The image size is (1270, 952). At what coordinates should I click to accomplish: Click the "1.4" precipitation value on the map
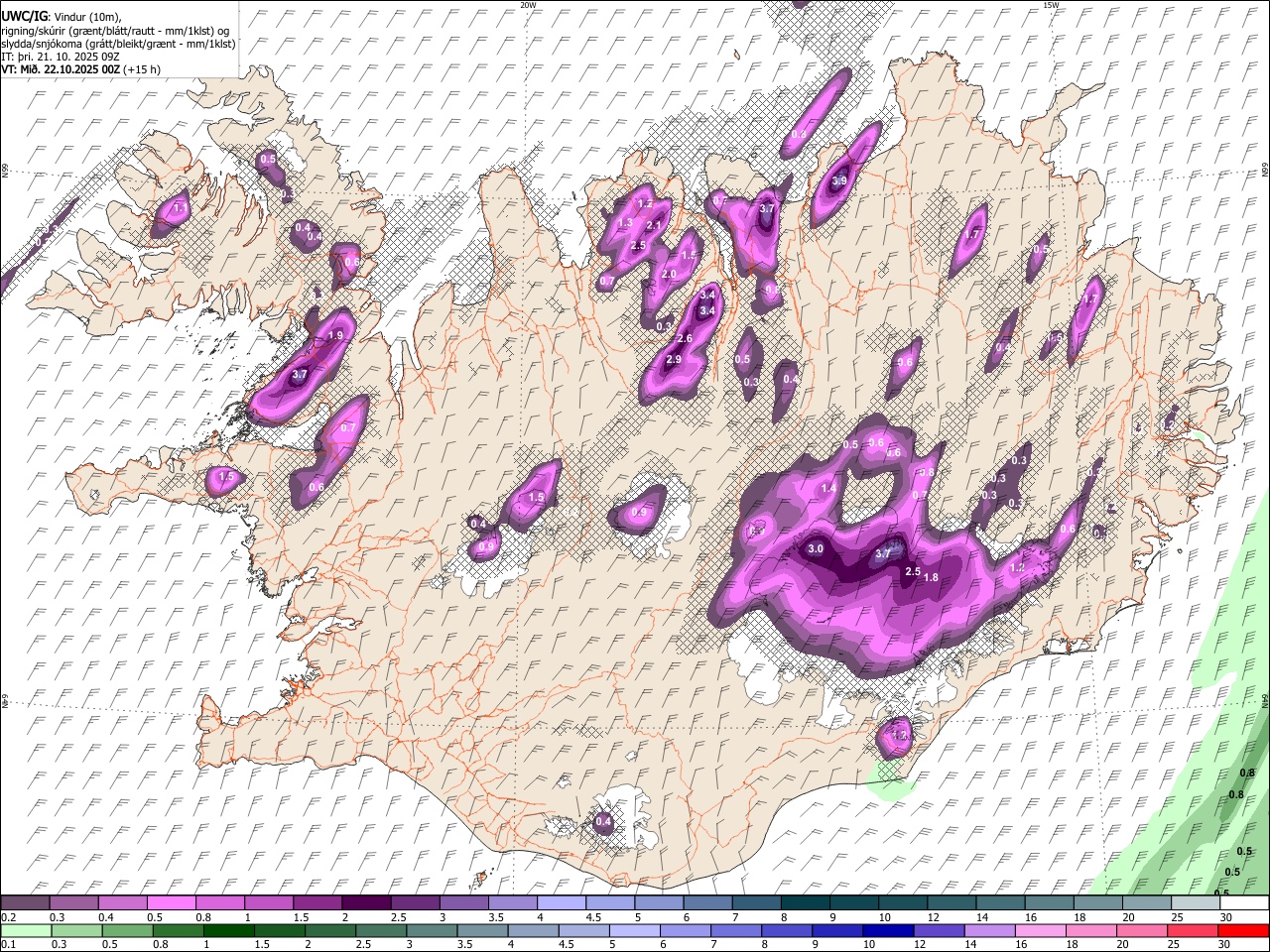point(828,488)
